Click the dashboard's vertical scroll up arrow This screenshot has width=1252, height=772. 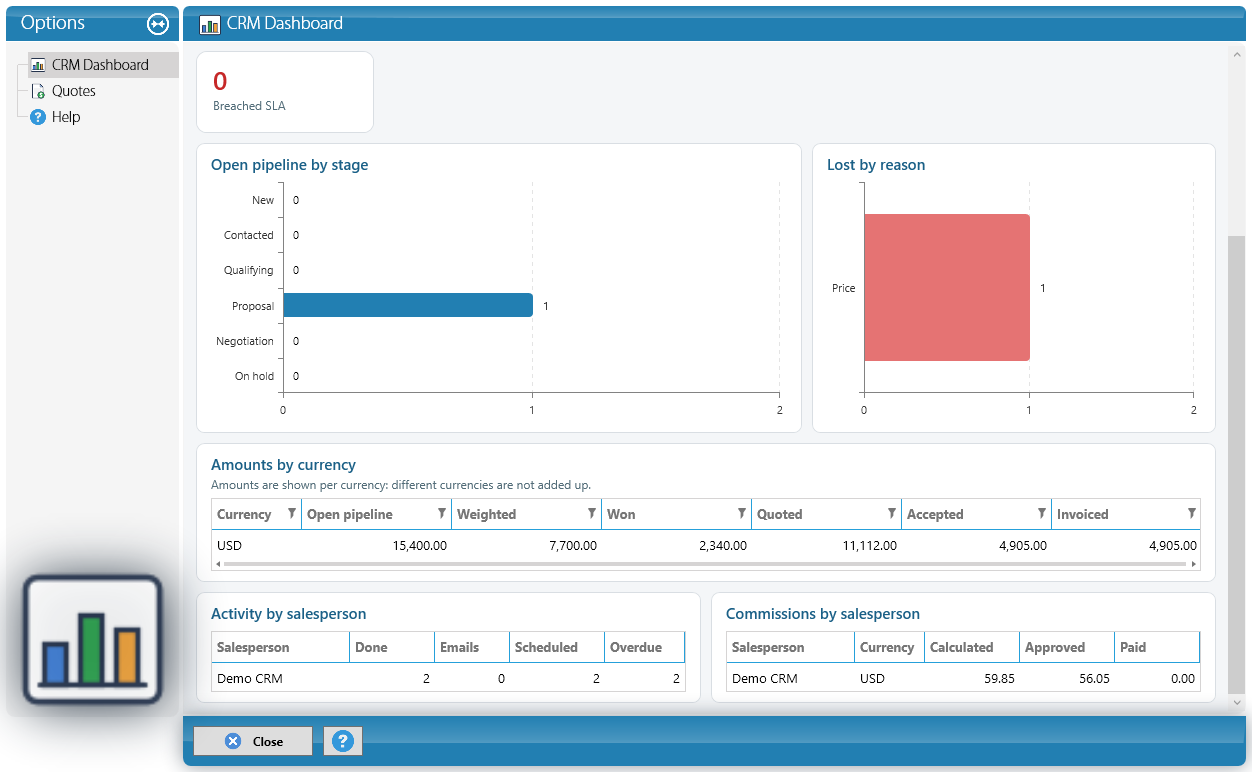click(x=1237, y=56)
